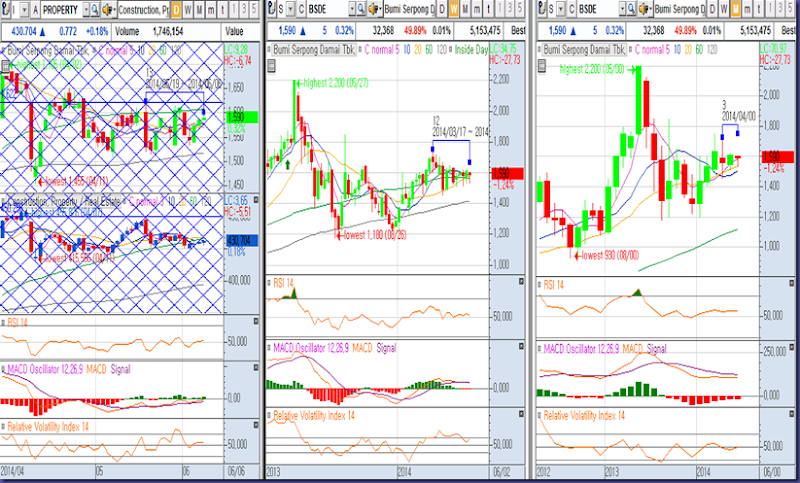Click the hook icon in PROPERTY chart toolbar
The image size is (800, 483).
coord(6,10)
